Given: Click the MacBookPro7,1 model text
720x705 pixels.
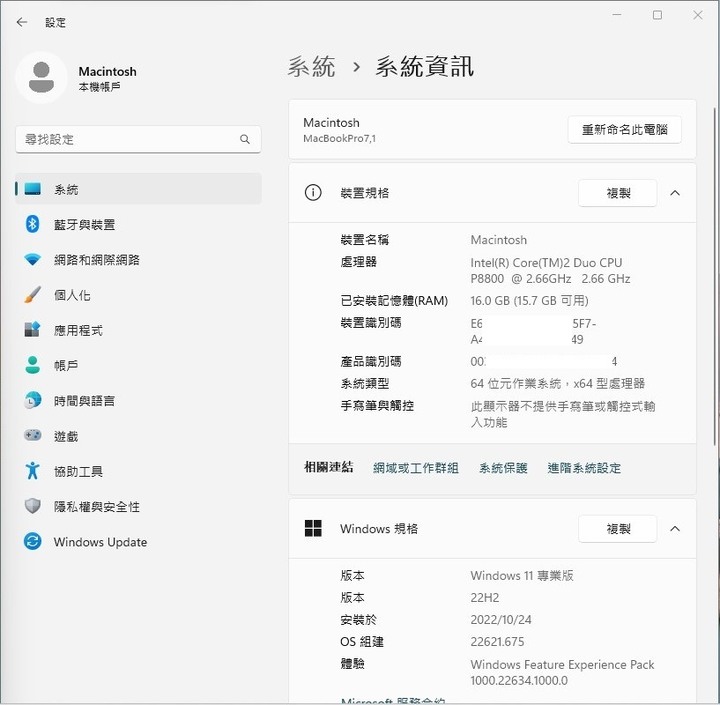Looking at the screenshot, I should tap(339, 138).
